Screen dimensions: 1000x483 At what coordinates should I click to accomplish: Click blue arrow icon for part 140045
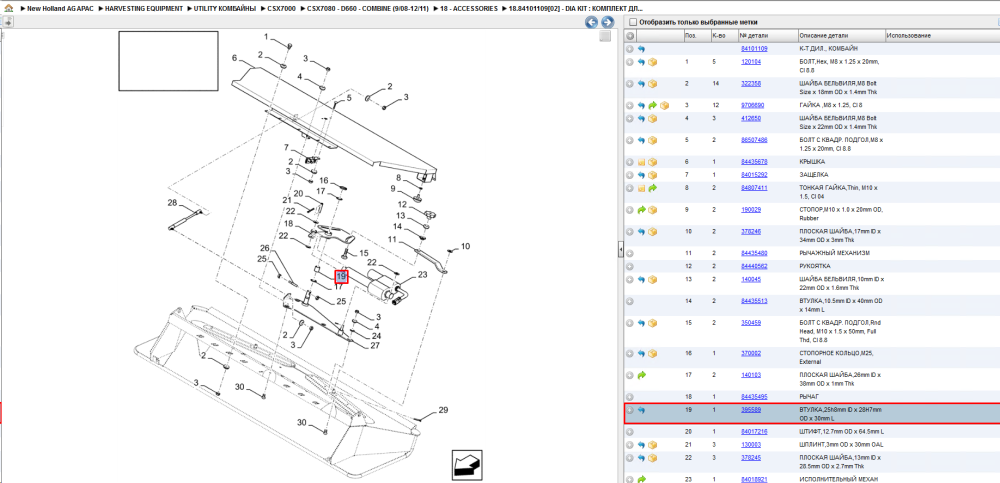click(x=642, y=279)
